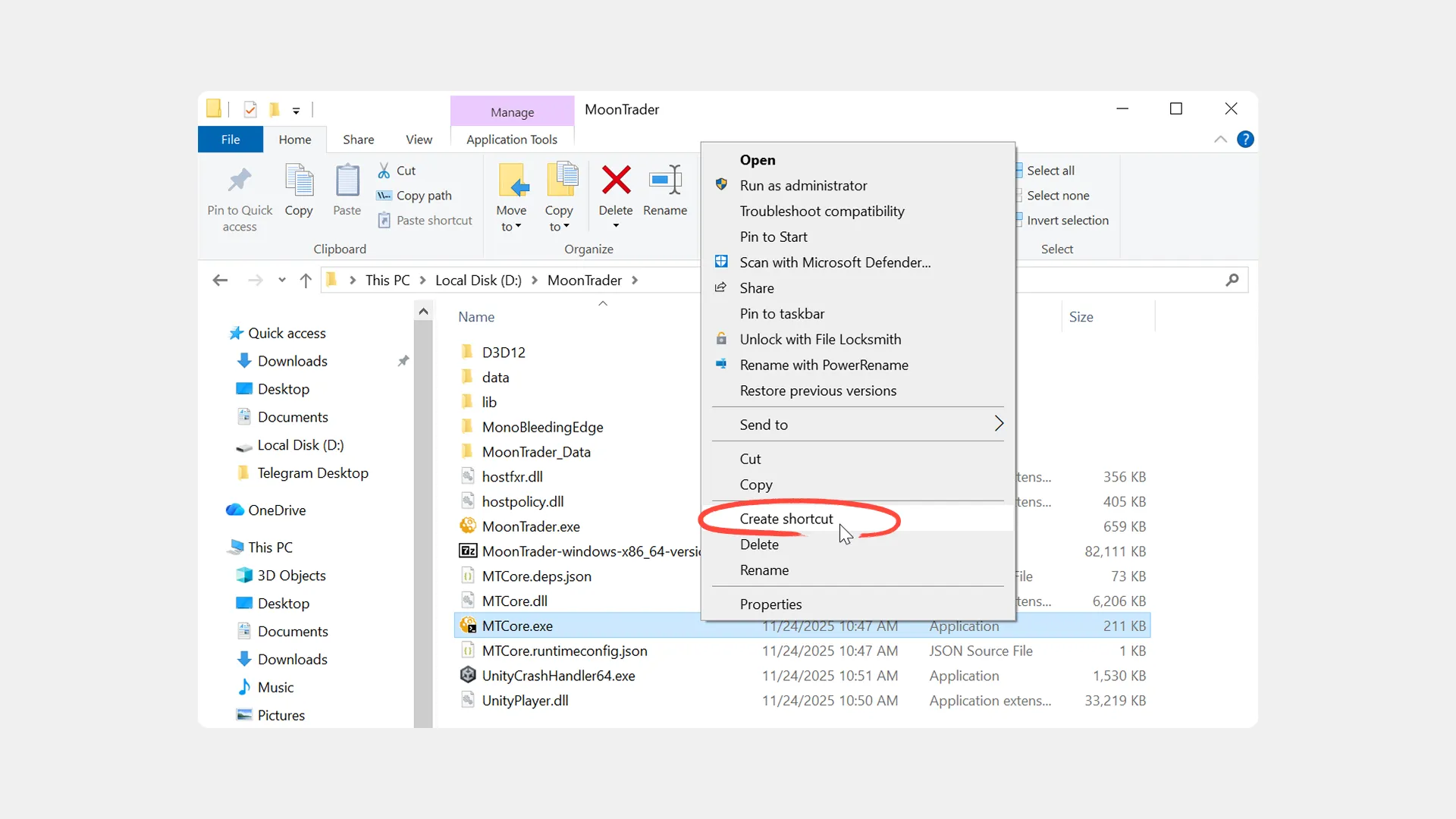Navigate back with the left arrow

[220, 281]
